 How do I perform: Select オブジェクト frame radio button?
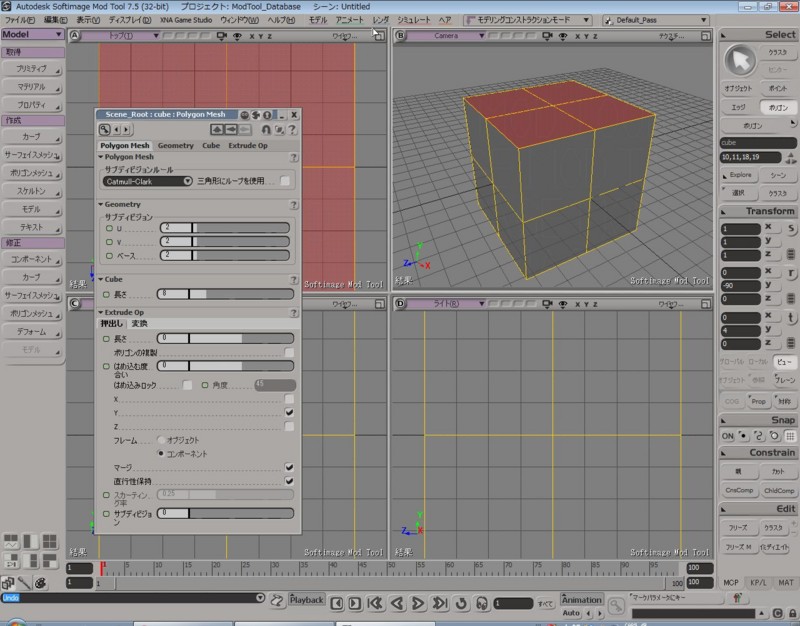(x=161, y=440)
